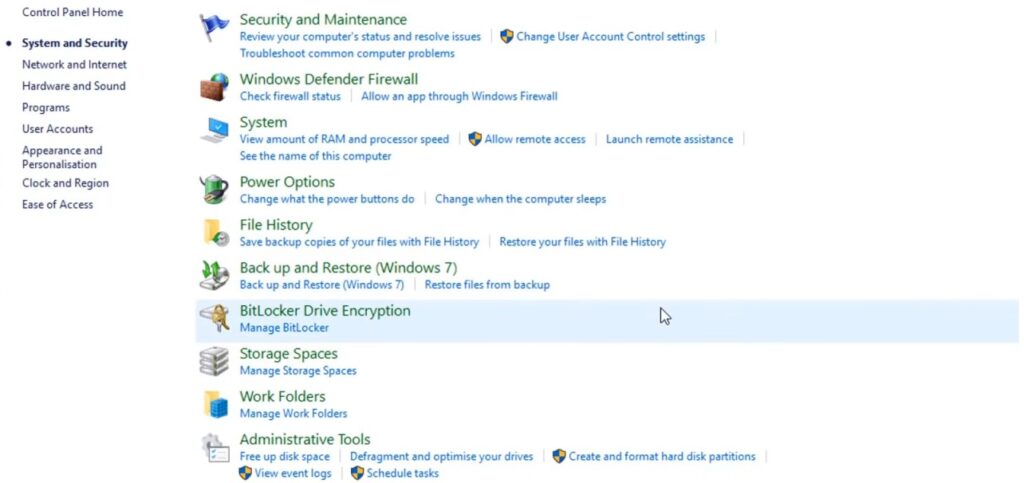Screen dimensions: 1024x483
Task: Click the Back up and Restore icon
Action: tap(215, 275)
